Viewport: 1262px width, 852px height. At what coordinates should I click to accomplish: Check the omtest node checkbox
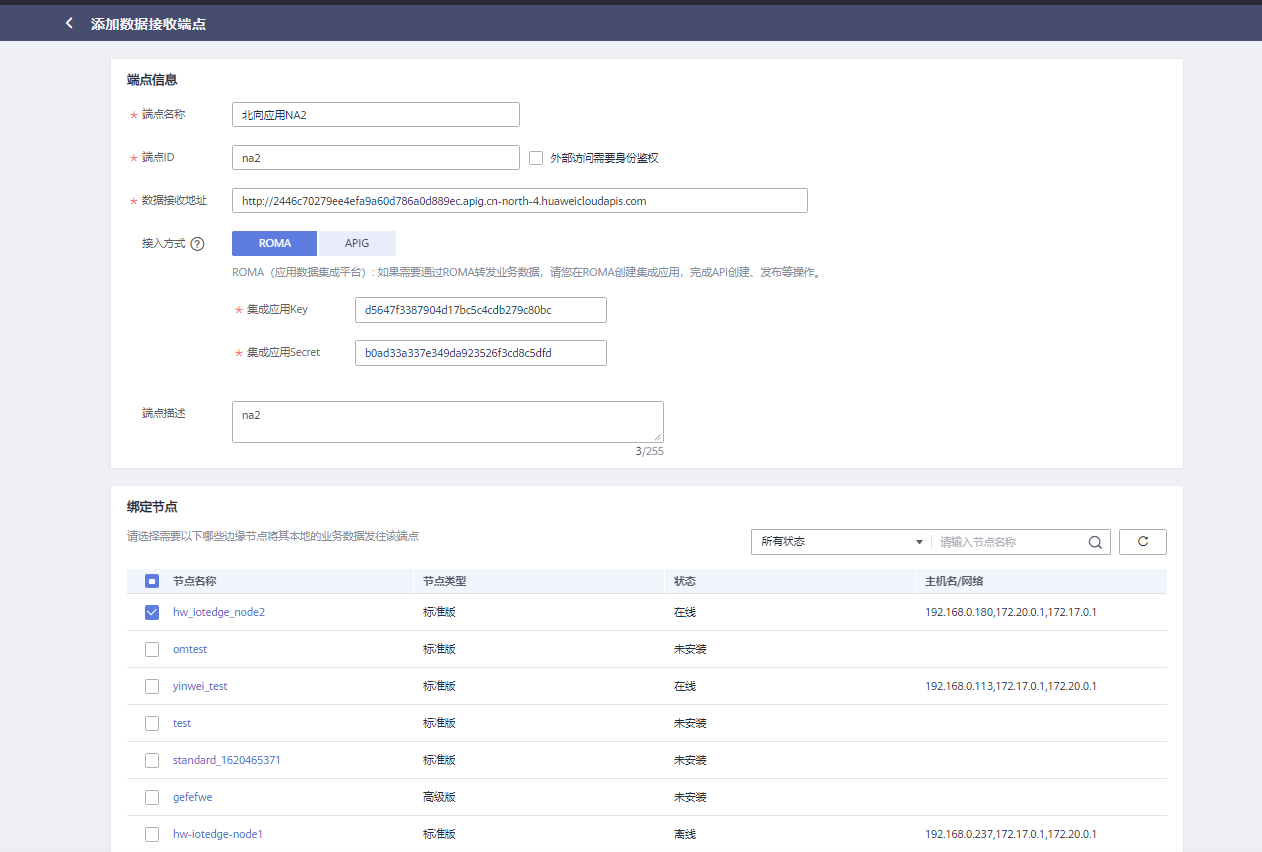[x=152, y=649]
